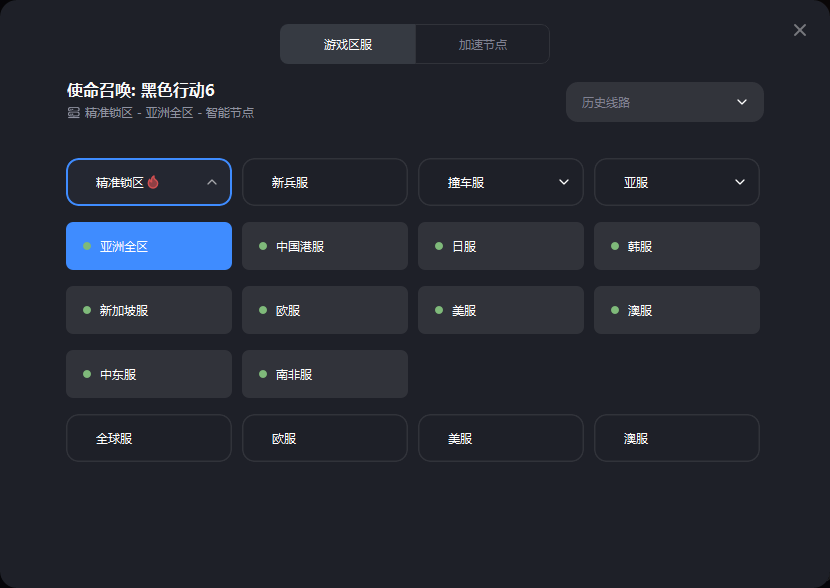This screenshot has height=588, width=830.
Task: Choose the 韩服 region
Action: click(677, 246)
